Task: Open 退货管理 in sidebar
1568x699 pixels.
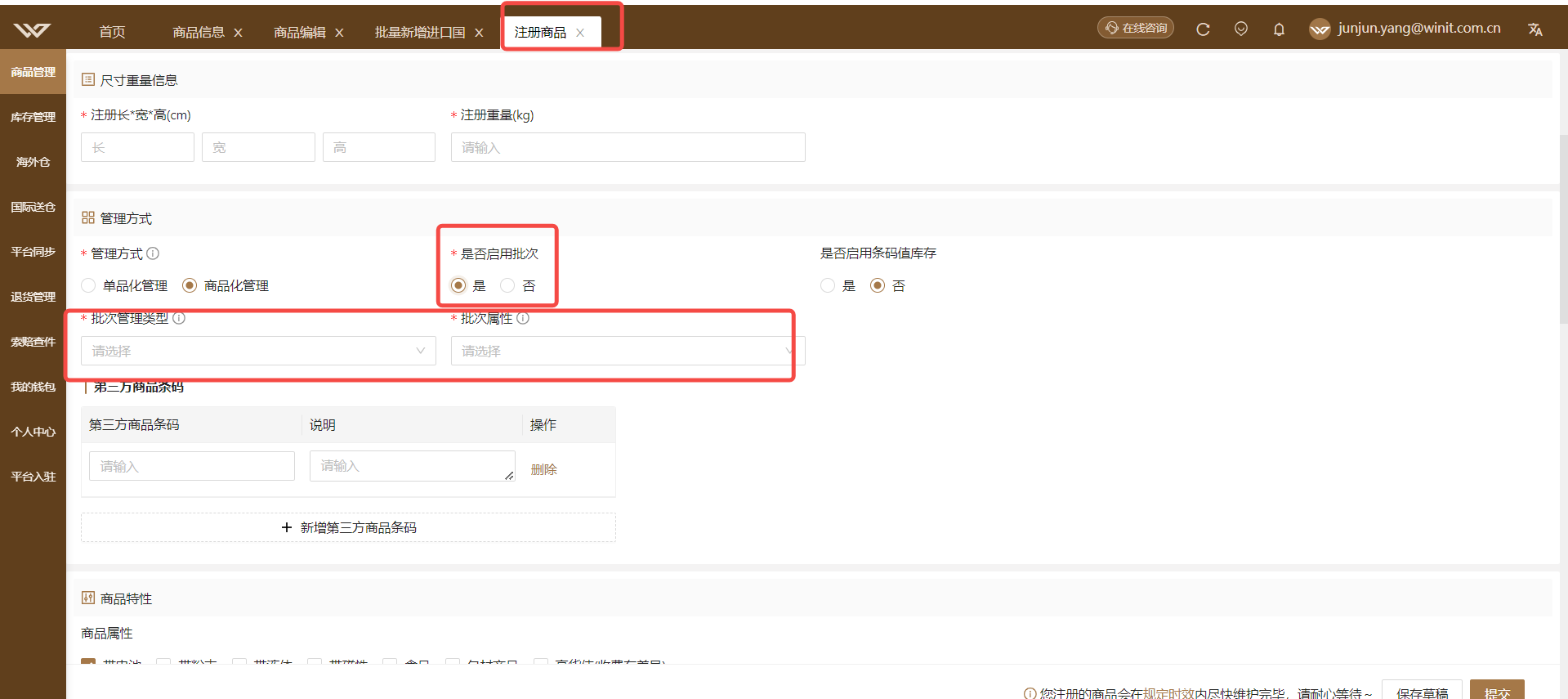Action: tap(33, 297)
